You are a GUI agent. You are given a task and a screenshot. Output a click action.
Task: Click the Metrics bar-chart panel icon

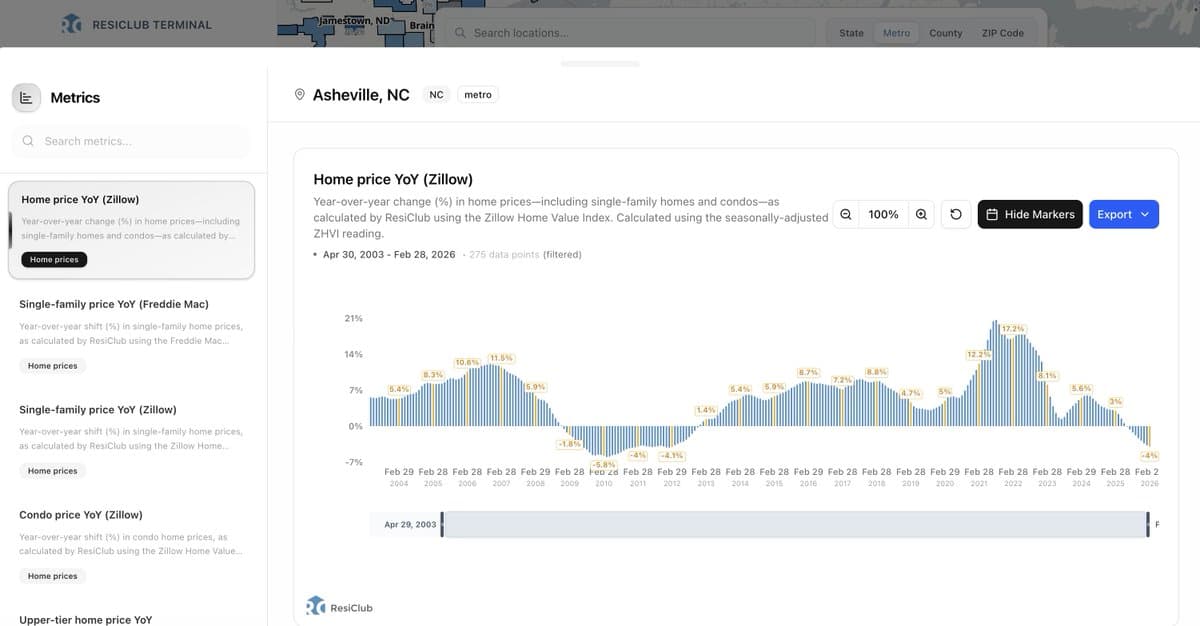[25, 96]
